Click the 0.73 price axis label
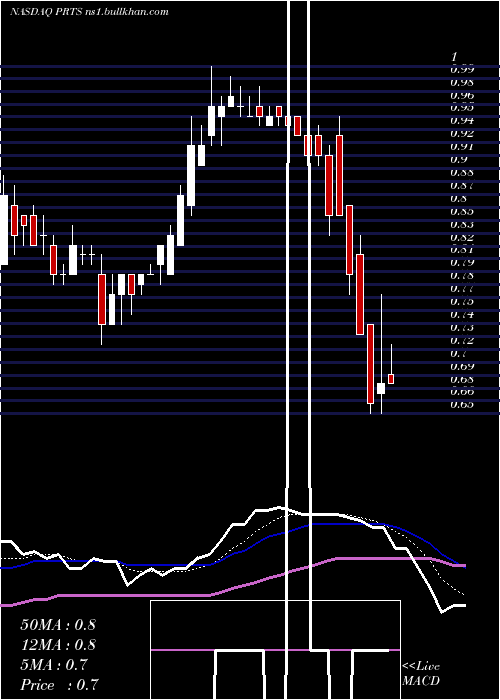The height and width of the screenshot is (700, 500). [x=462, y=327]
